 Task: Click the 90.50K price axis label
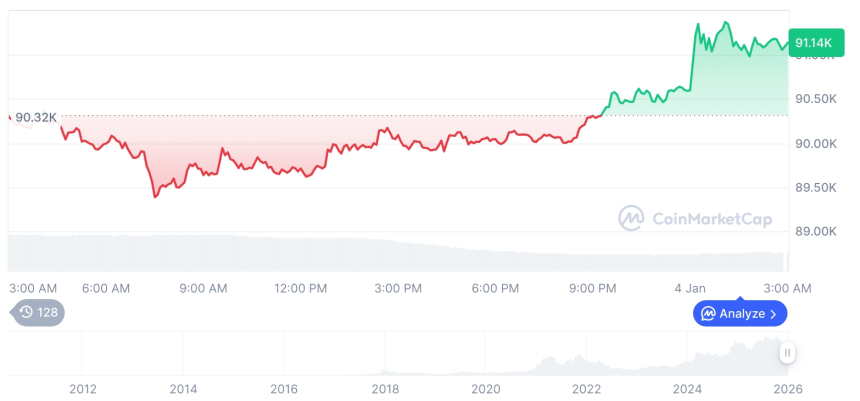[x=813, y=99]
